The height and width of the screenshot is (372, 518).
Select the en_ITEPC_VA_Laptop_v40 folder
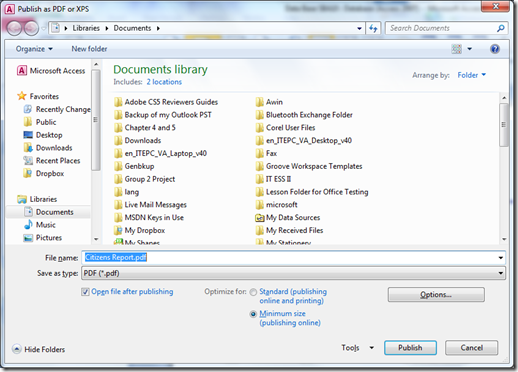(x=161, y=153)
